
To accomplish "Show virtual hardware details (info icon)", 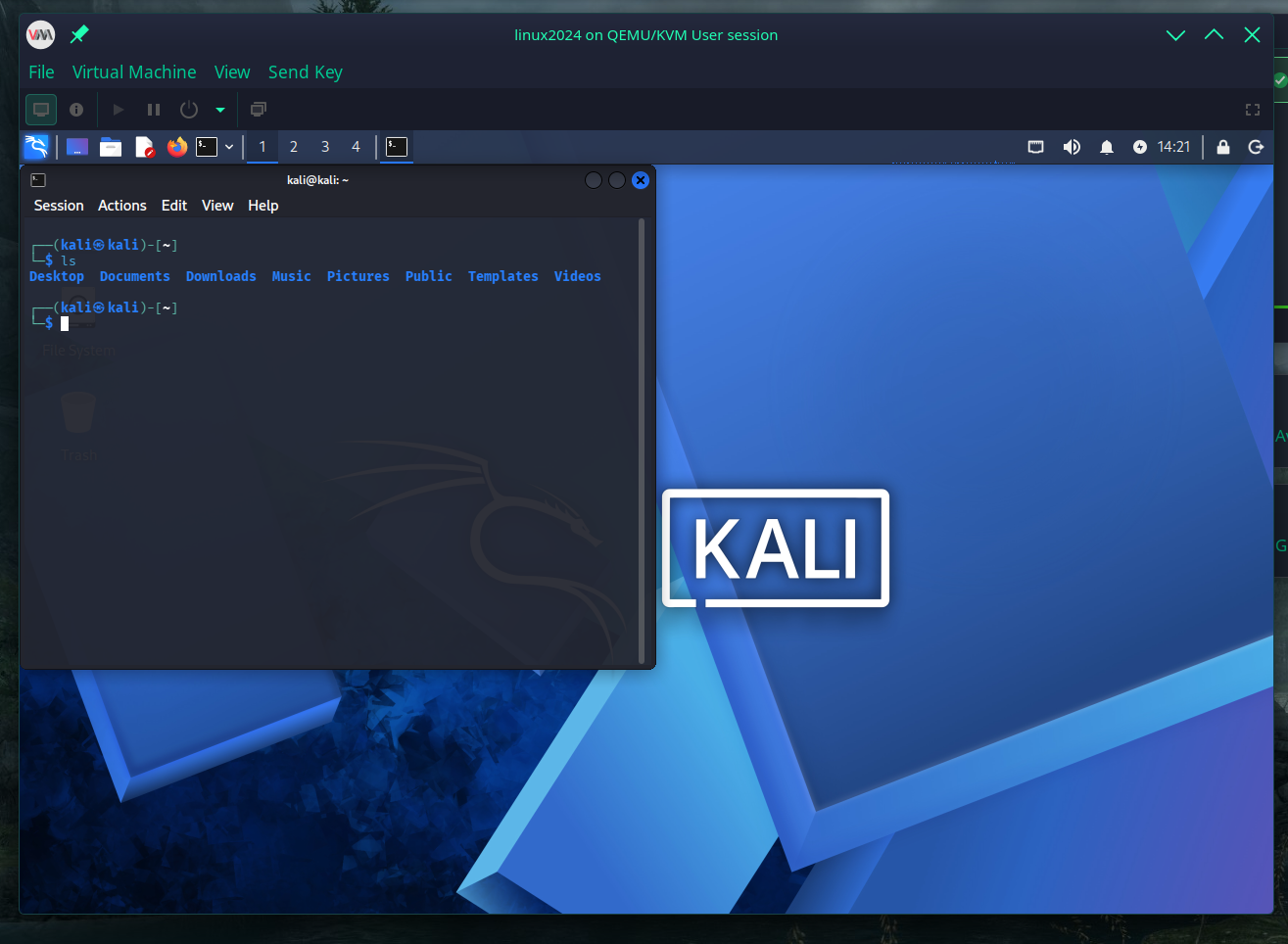I will click(76, 110).
